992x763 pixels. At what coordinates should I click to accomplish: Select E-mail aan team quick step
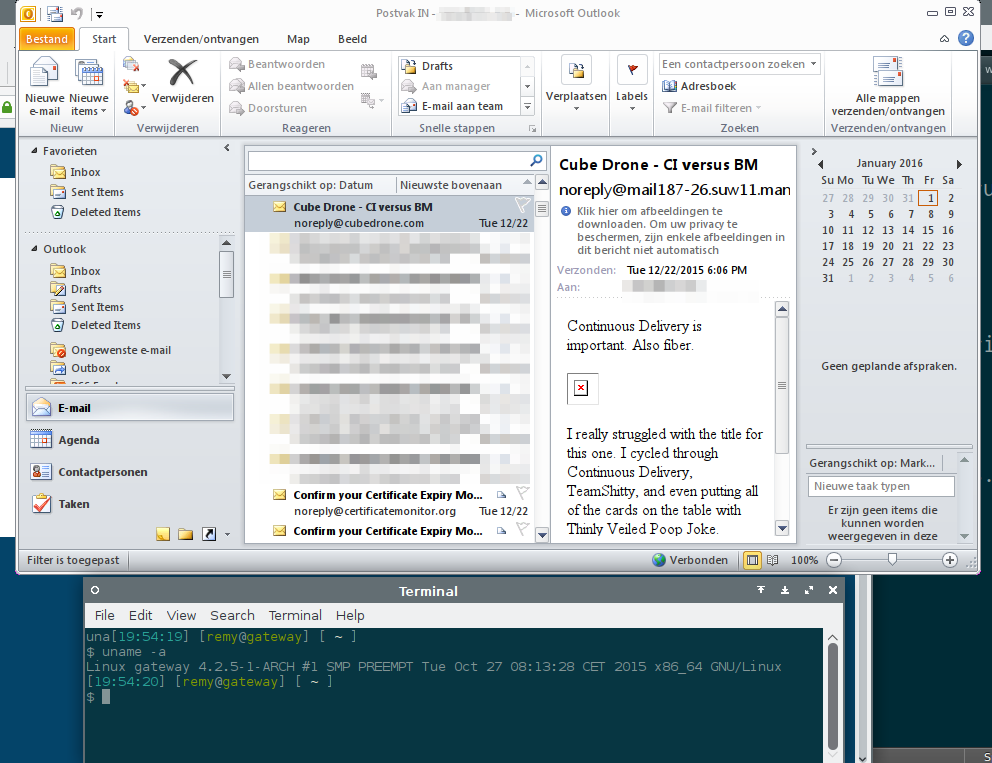click(x=460, y=106)
